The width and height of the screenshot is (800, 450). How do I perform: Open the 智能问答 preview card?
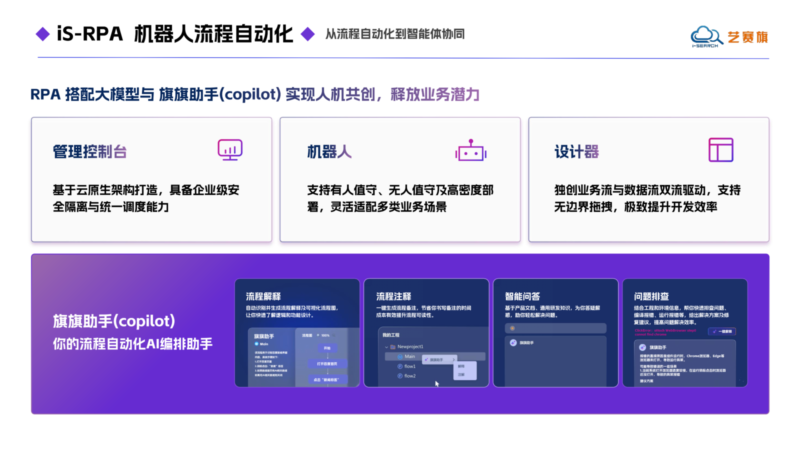click(556, 333)
